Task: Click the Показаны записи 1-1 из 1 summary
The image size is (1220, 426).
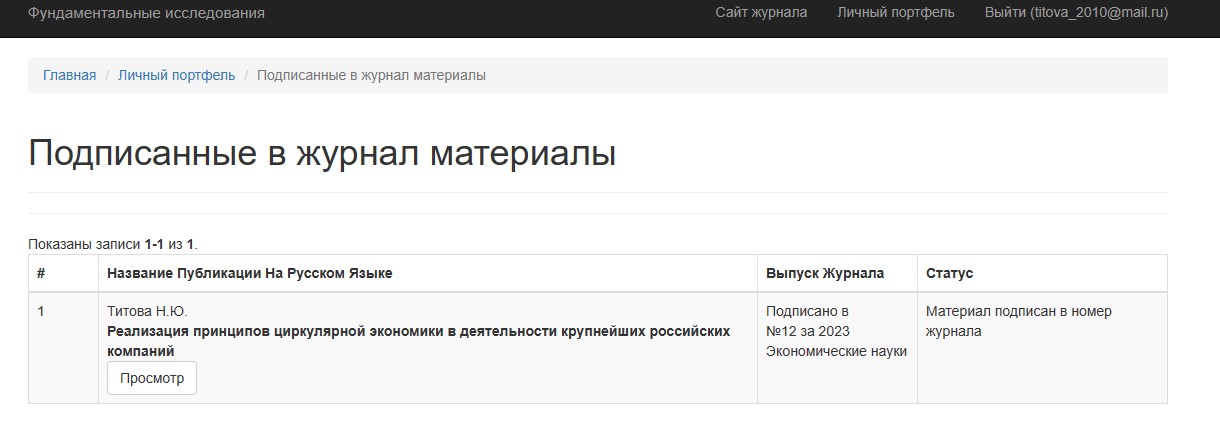Action: [x=112, y=244]
